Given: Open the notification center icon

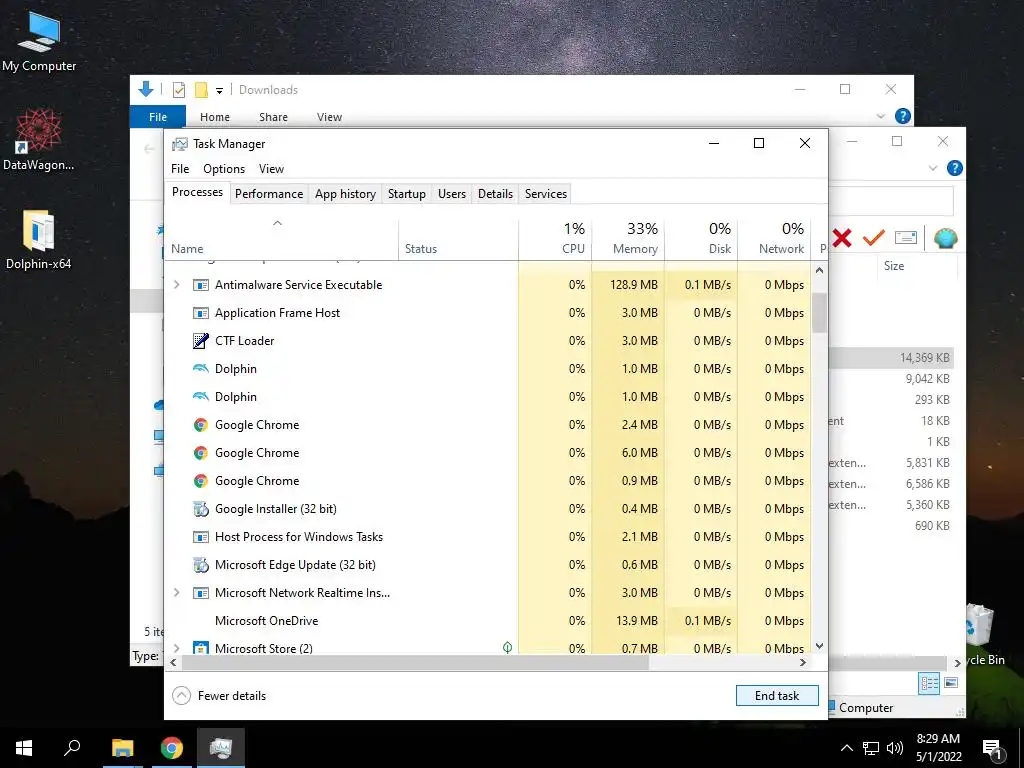Looking at the screenshot, I should [x=992, y=748].
